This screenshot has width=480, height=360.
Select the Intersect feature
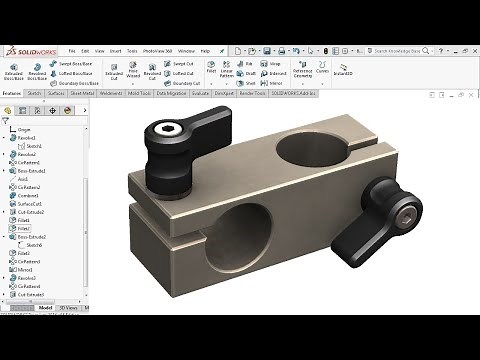(274, 73)
